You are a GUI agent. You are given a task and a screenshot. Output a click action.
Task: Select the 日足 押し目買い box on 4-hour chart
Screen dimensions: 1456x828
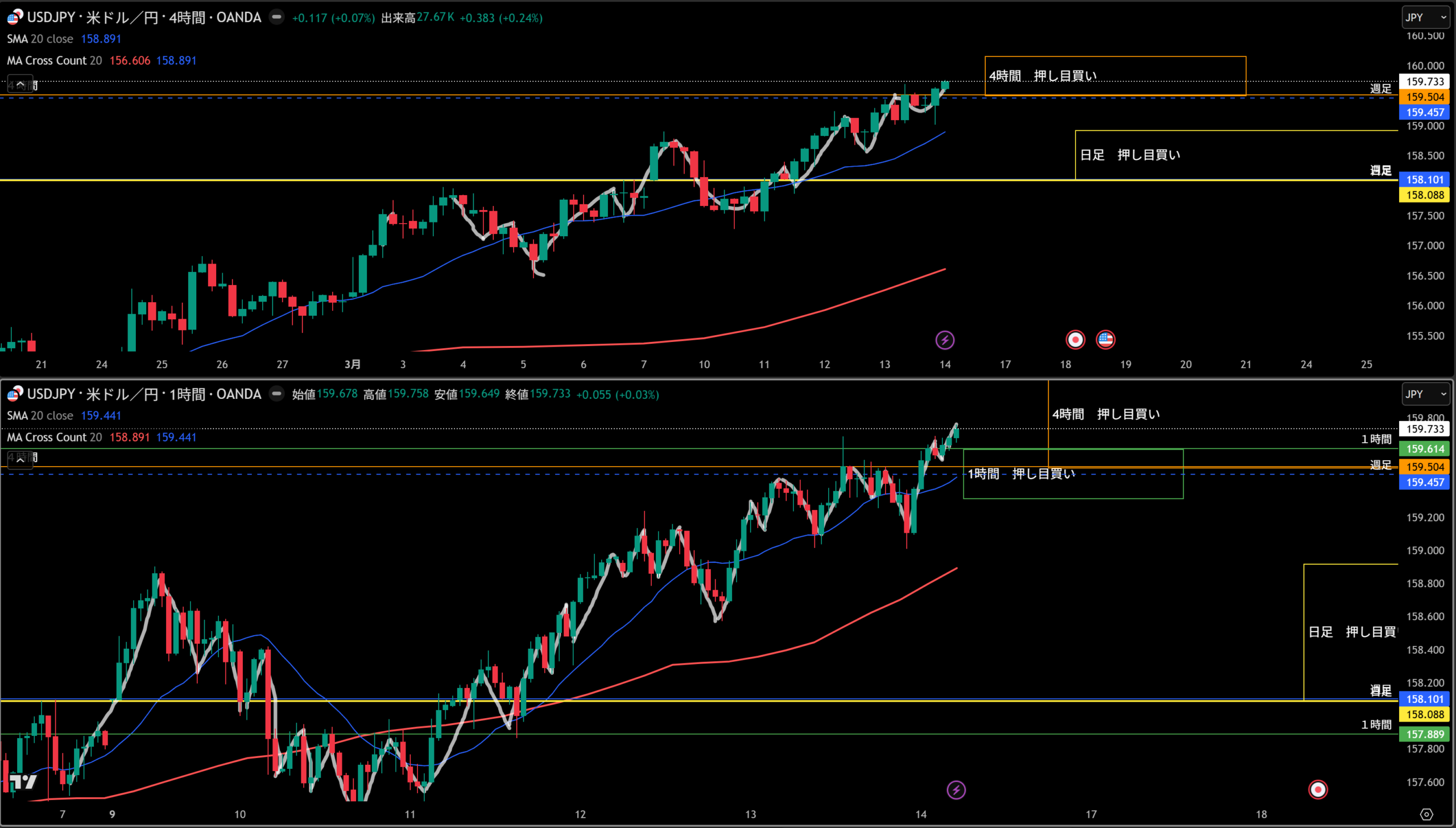tap(1130, 155)
